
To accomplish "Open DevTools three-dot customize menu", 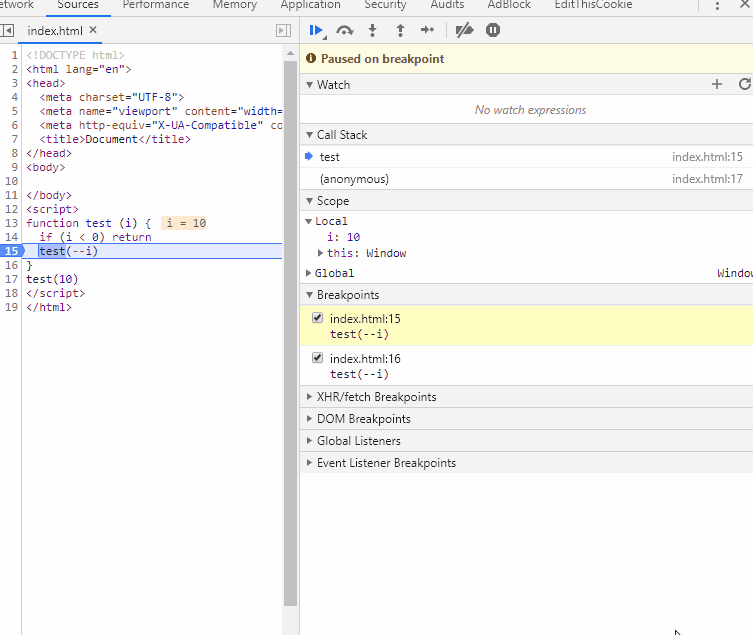I will tap(717, 6).
